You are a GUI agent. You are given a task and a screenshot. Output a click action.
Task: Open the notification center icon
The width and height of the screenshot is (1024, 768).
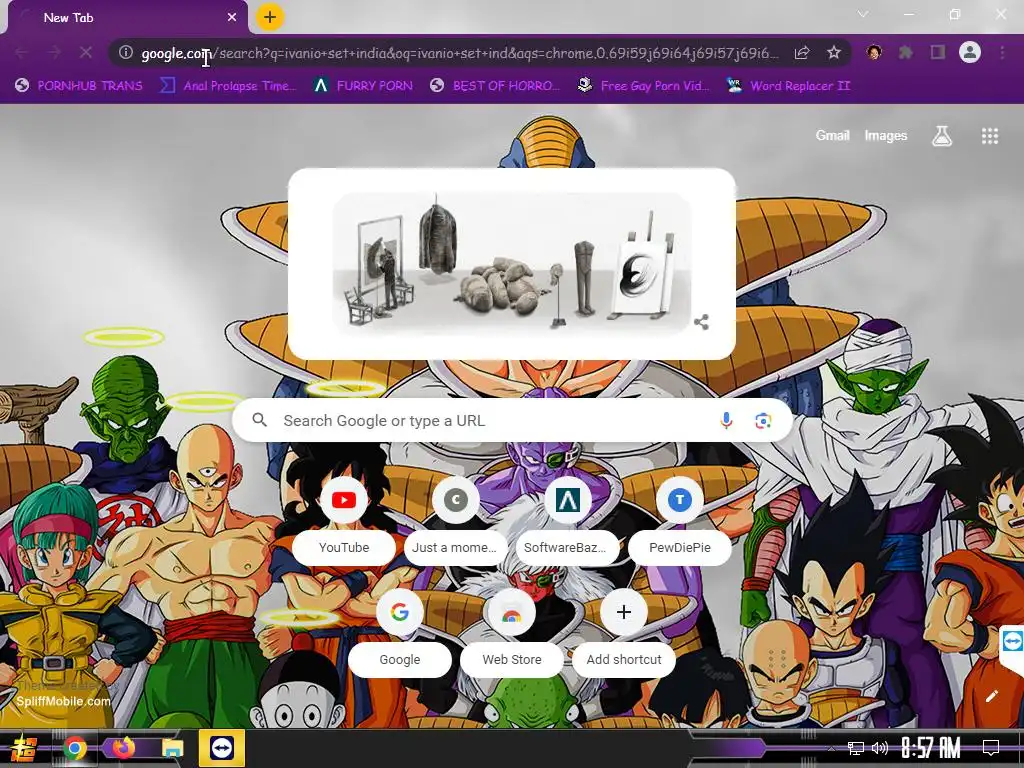pyautogui.click(x=991, y=748)
